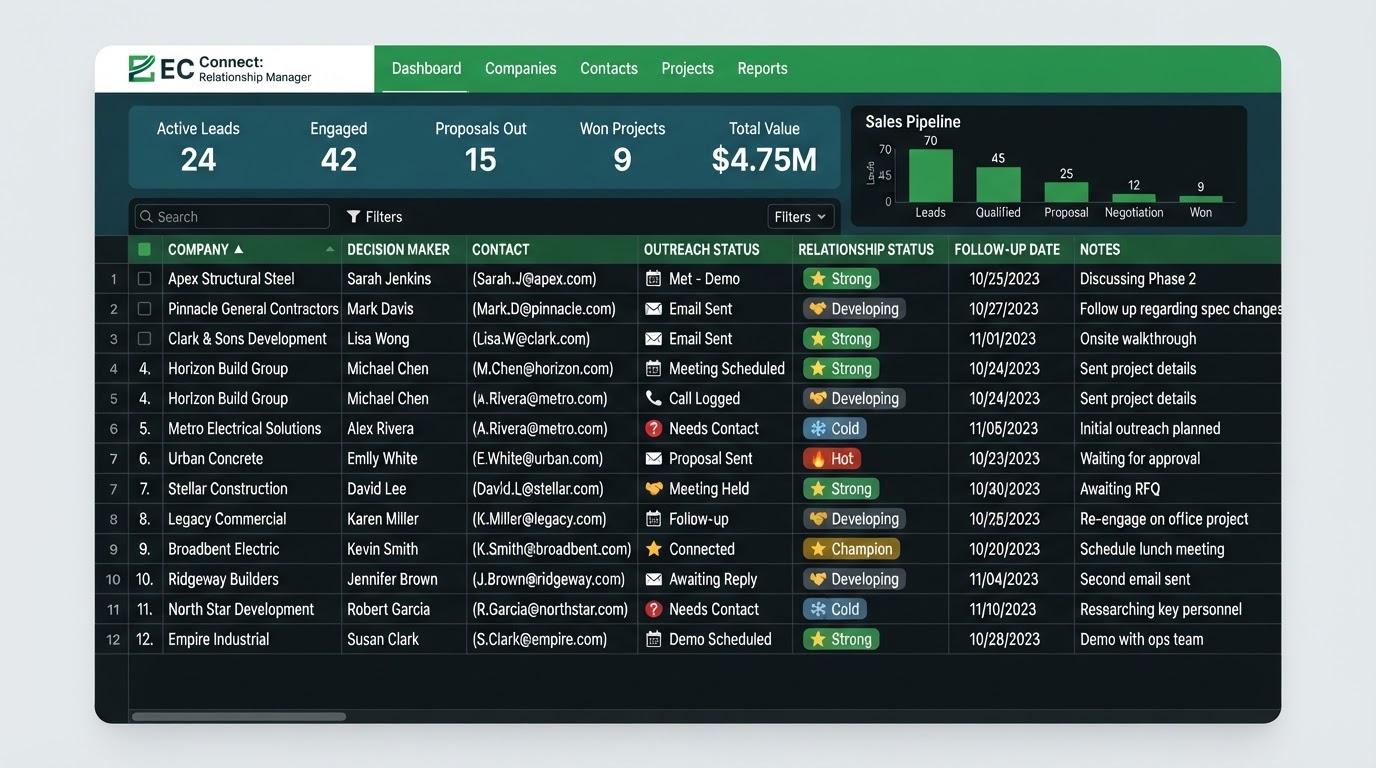
Task: Click the calendar icon beside Meeting Scheduled
Action: (654, 369)
